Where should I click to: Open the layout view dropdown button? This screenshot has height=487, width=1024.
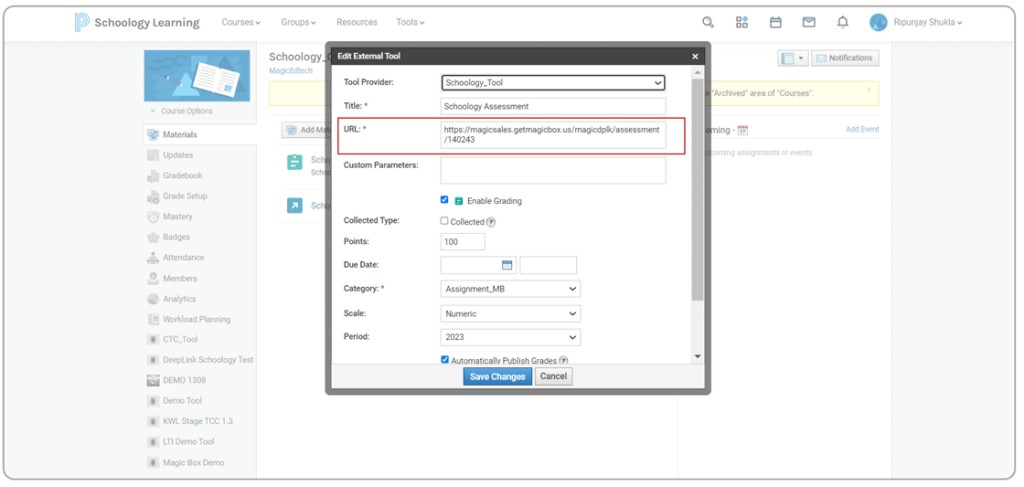pos(793,58)
